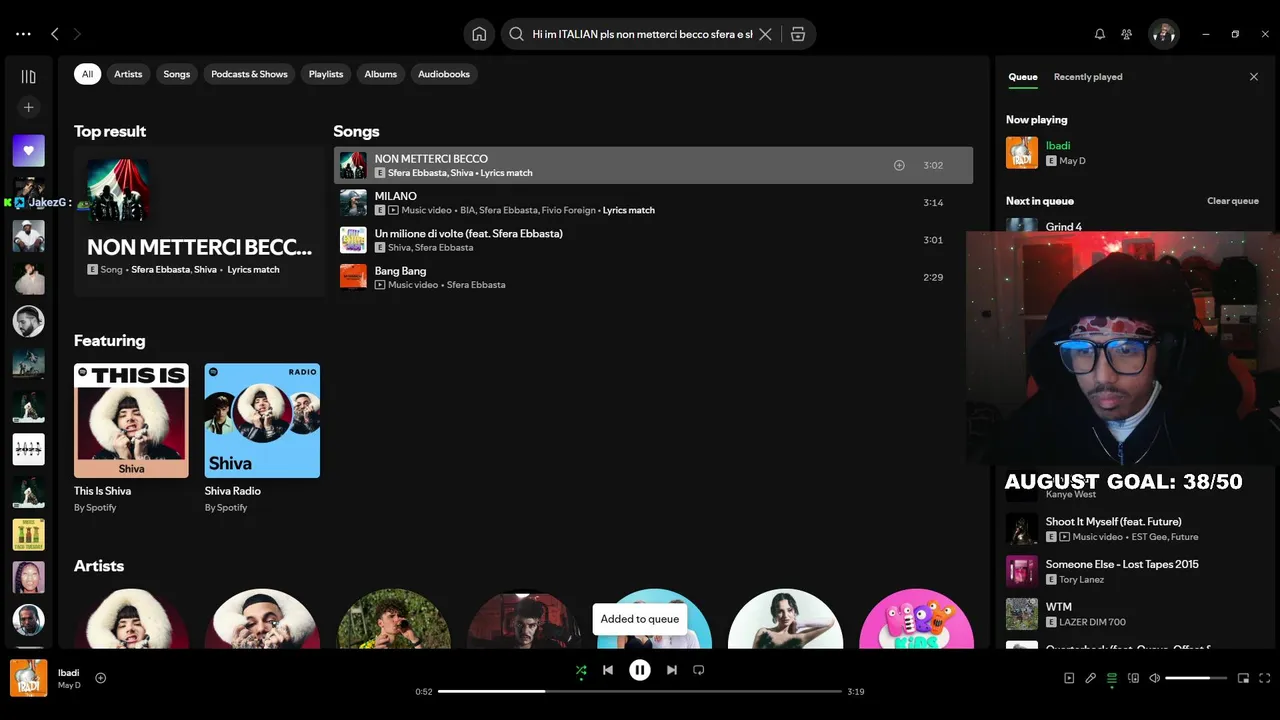The height and width of the screenshot is (720, 1280).
Task: Open the Home page icon
Action: click(479, 34)
